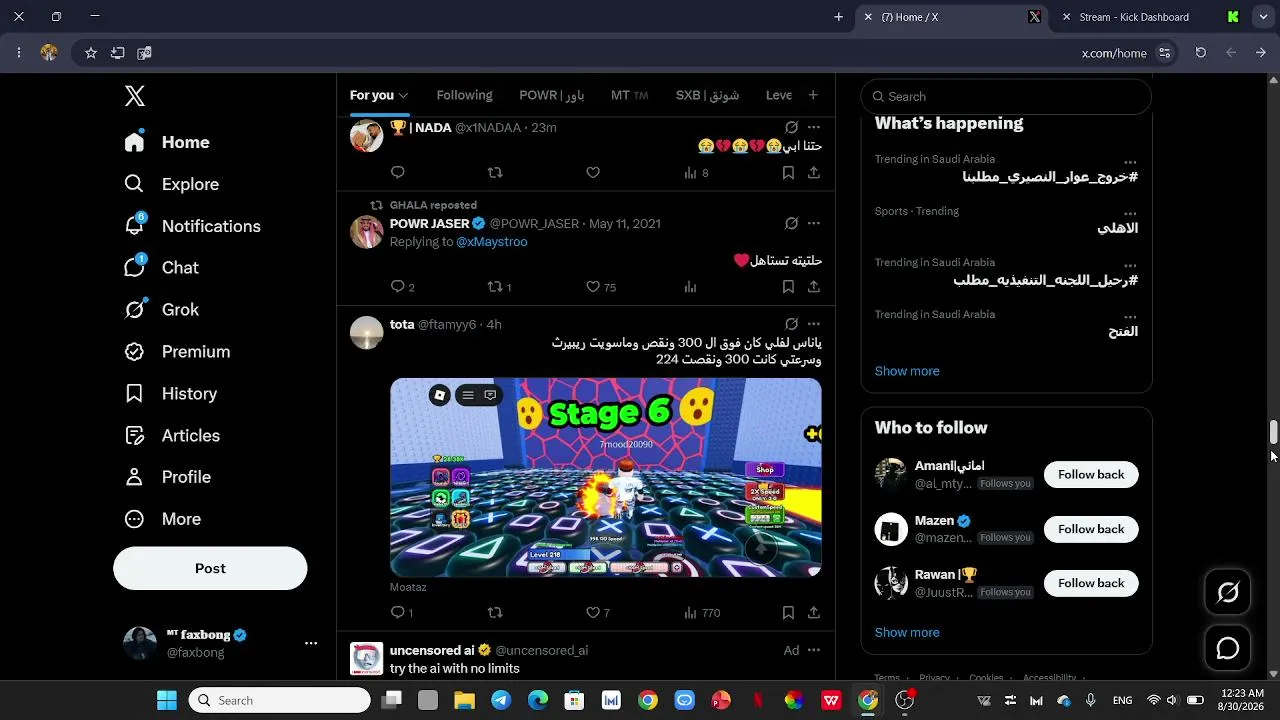Bookmark this page with star icon
The width and height of the screenshot is (1280, 720).
(91, 53)
